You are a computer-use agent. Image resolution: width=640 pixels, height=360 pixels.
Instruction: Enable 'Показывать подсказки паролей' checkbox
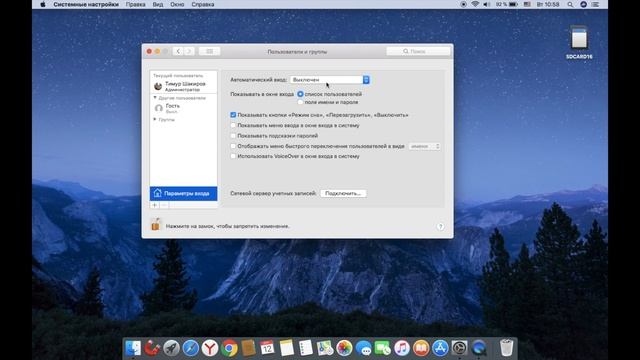[233, 136]
